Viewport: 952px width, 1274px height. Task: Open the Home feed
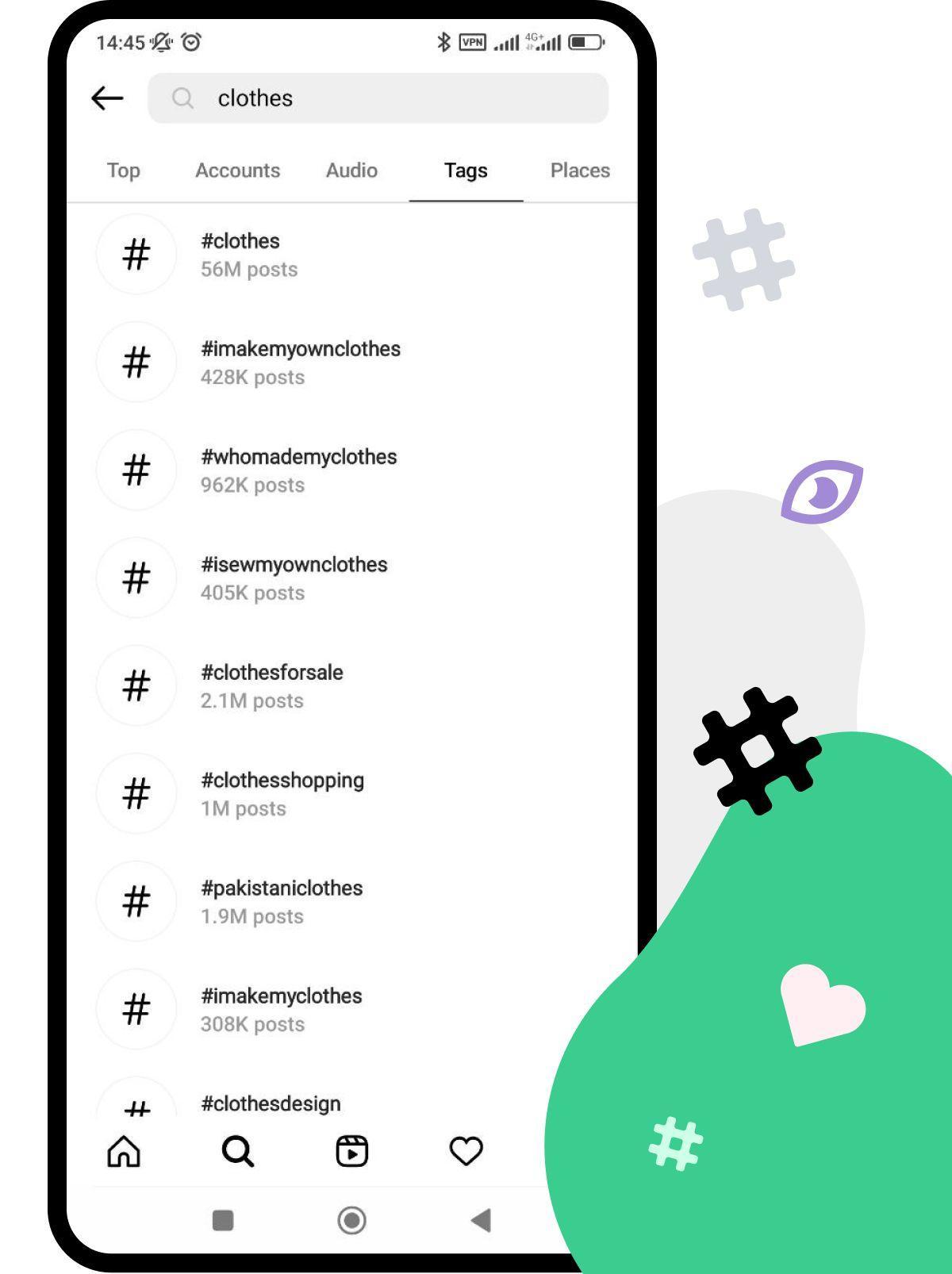124,1152
